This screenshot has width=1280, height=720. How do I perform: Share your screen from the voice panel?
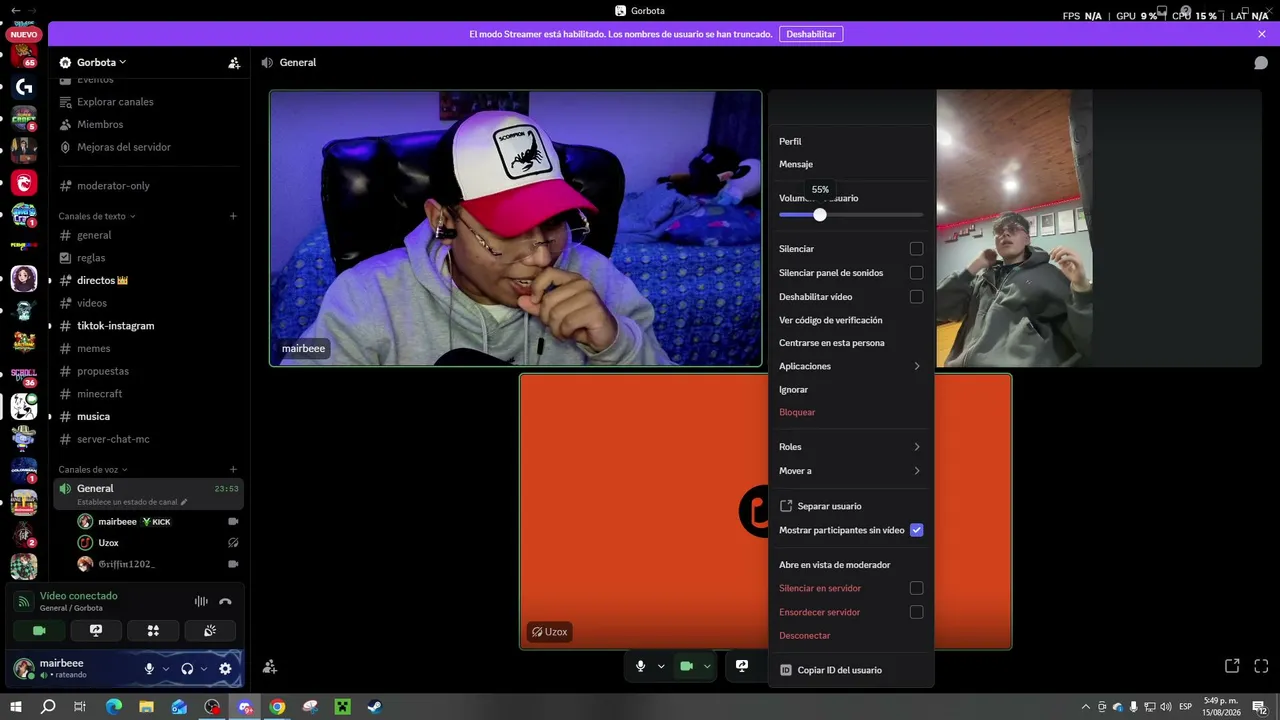tap(96, 631)
